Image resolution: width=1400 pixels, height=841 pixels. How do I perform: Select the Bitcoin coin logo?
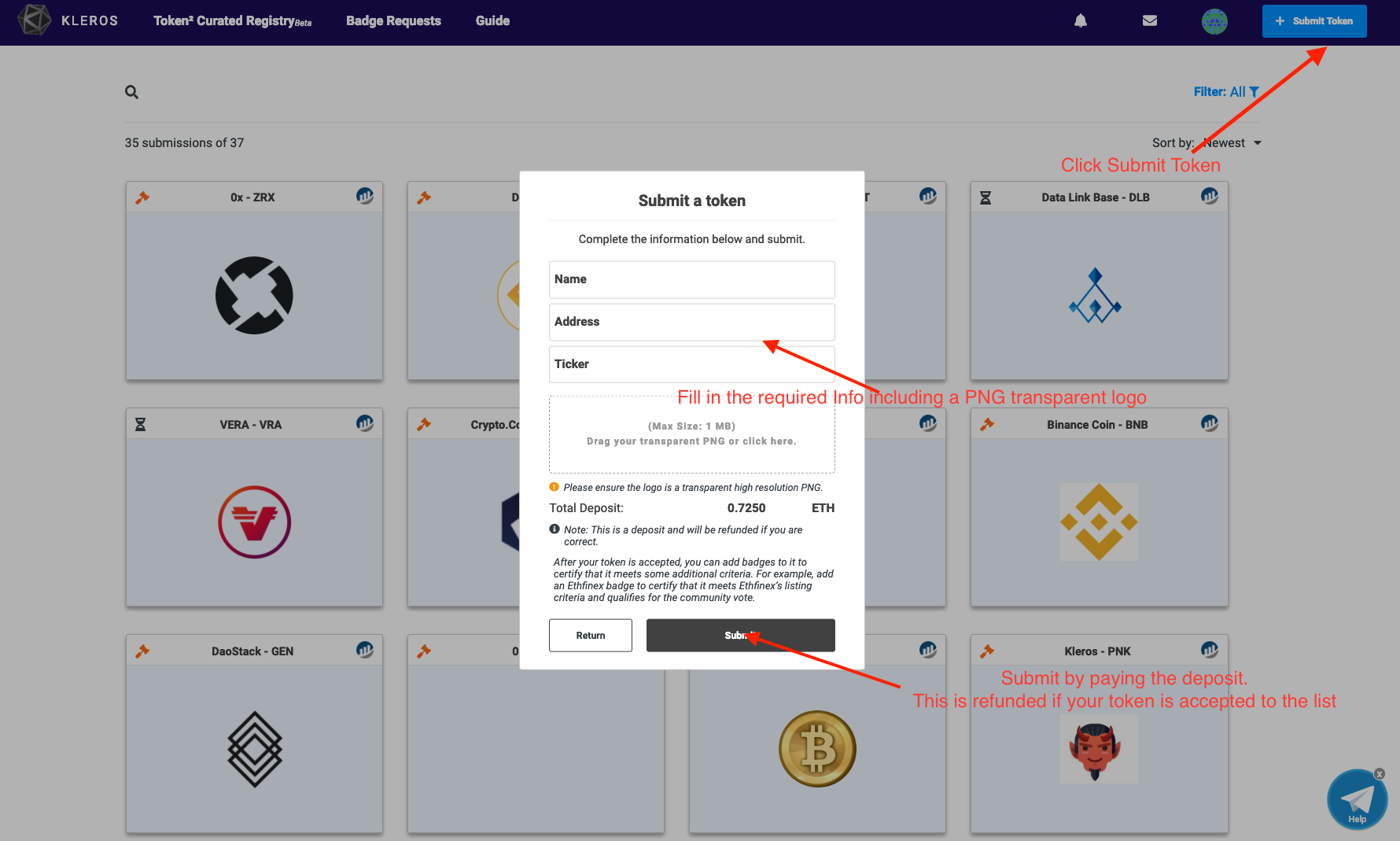[x=817, y=749]
